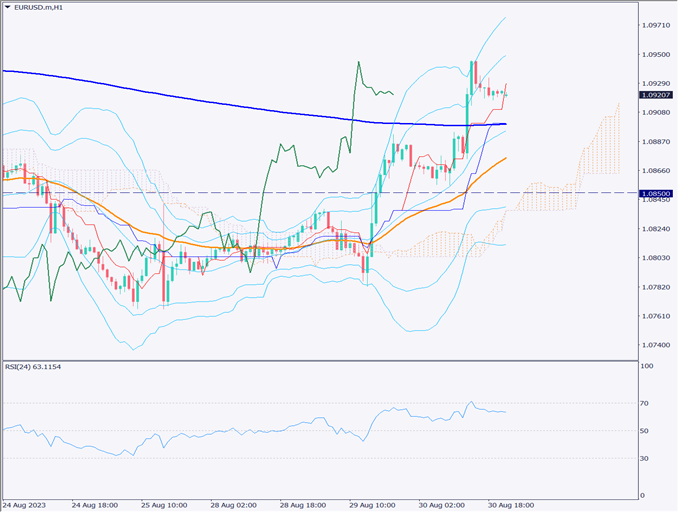Click the 1.08870 price axis label
This screenshot has height=512, width=678.
pyautogui.click(x=657, y=142)
